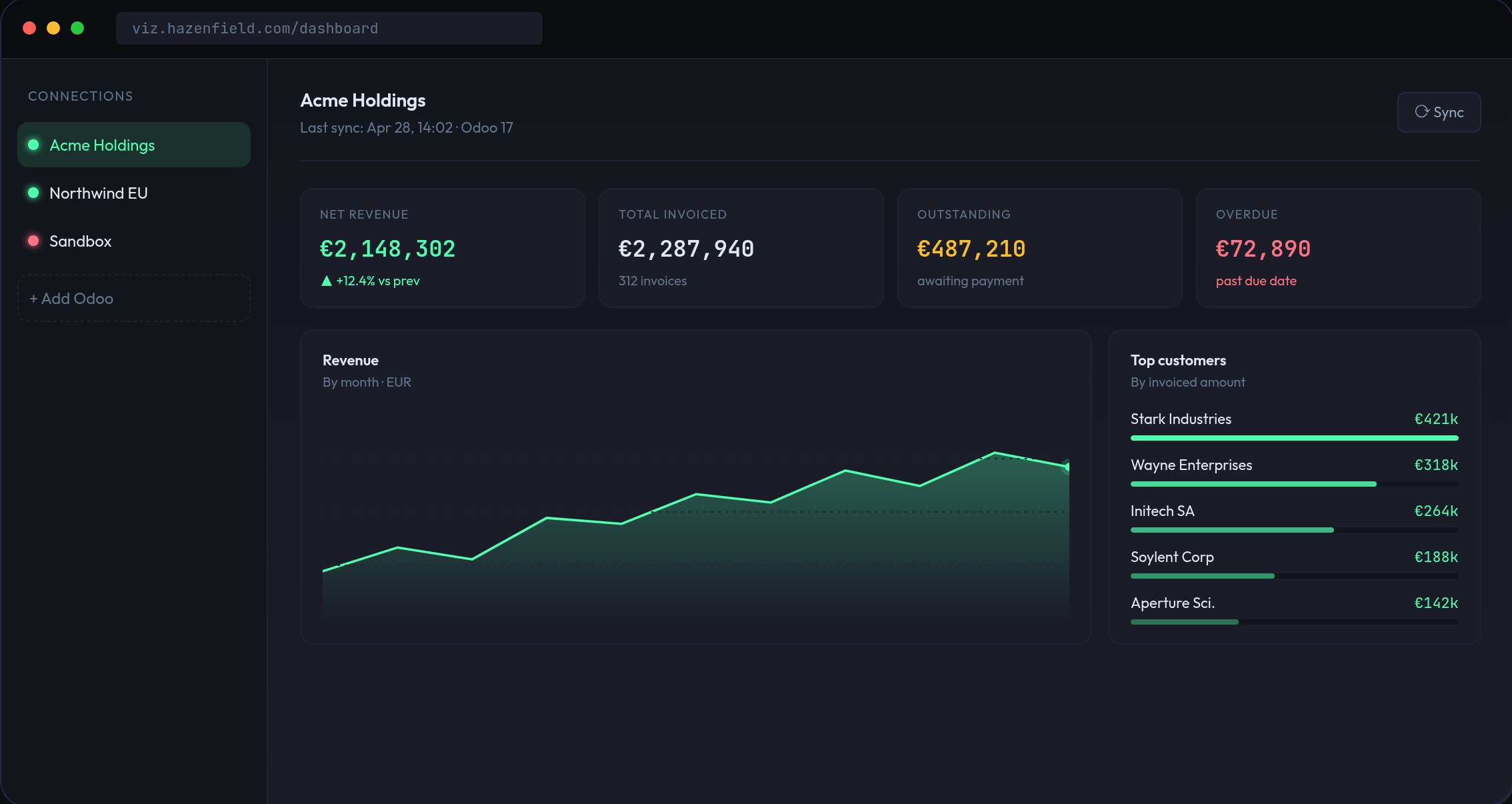Click the Wayne Enterprises progress bar
Screen dimensions: 1512x804
[1295, 484]
